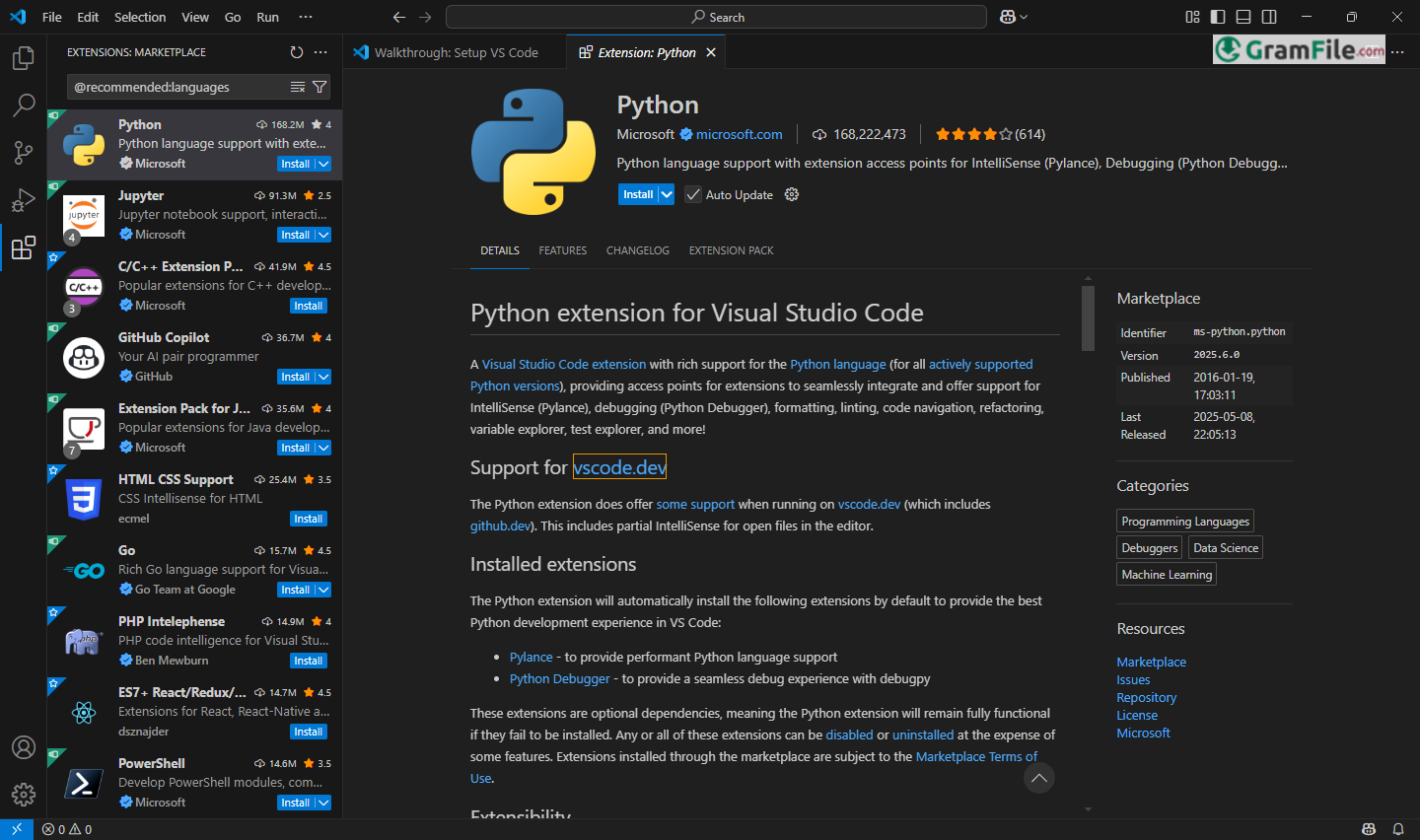Open the Accounts icon in activity bar
Image resolution: width=1420 pixels, height=840 pixels.
pyautogui.click(x=23, y=747)
